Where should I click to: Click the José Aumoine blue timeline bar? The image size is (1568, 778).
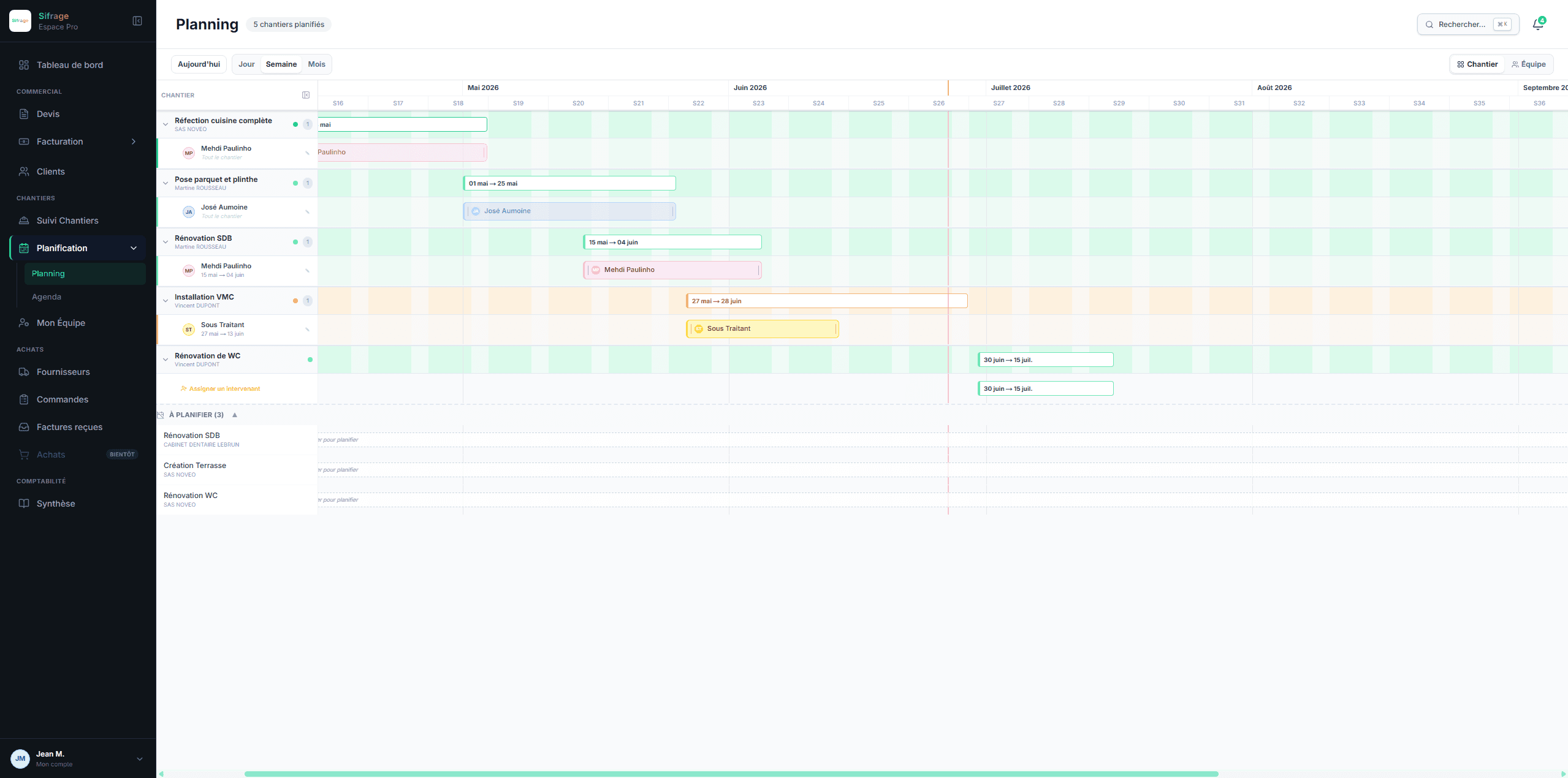pyautogui.click(x=569, y=211)
